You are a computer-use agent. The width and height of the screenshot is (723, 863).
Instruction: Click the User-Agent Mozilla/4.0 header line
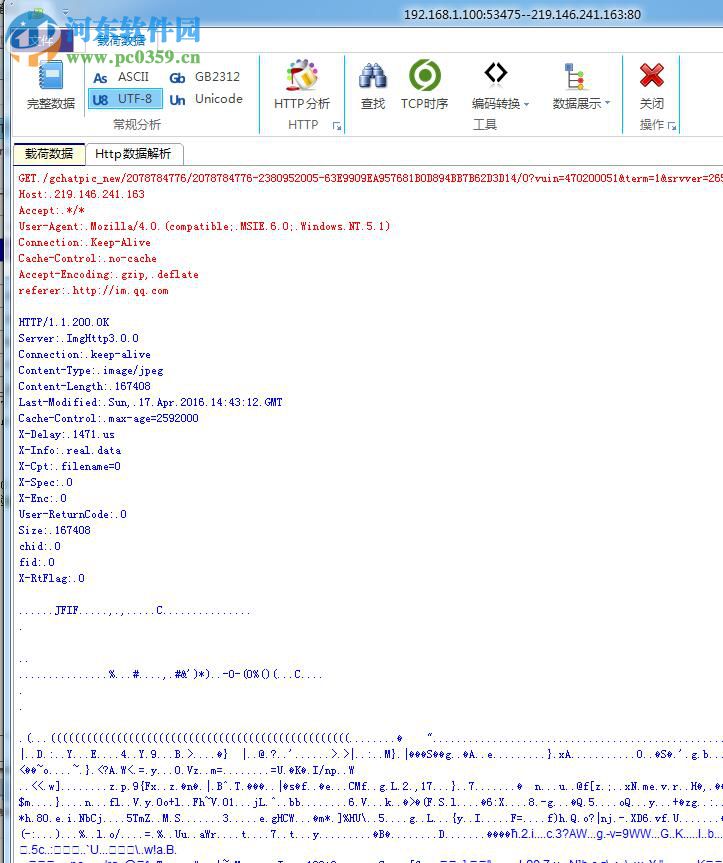tap(204, 226)
